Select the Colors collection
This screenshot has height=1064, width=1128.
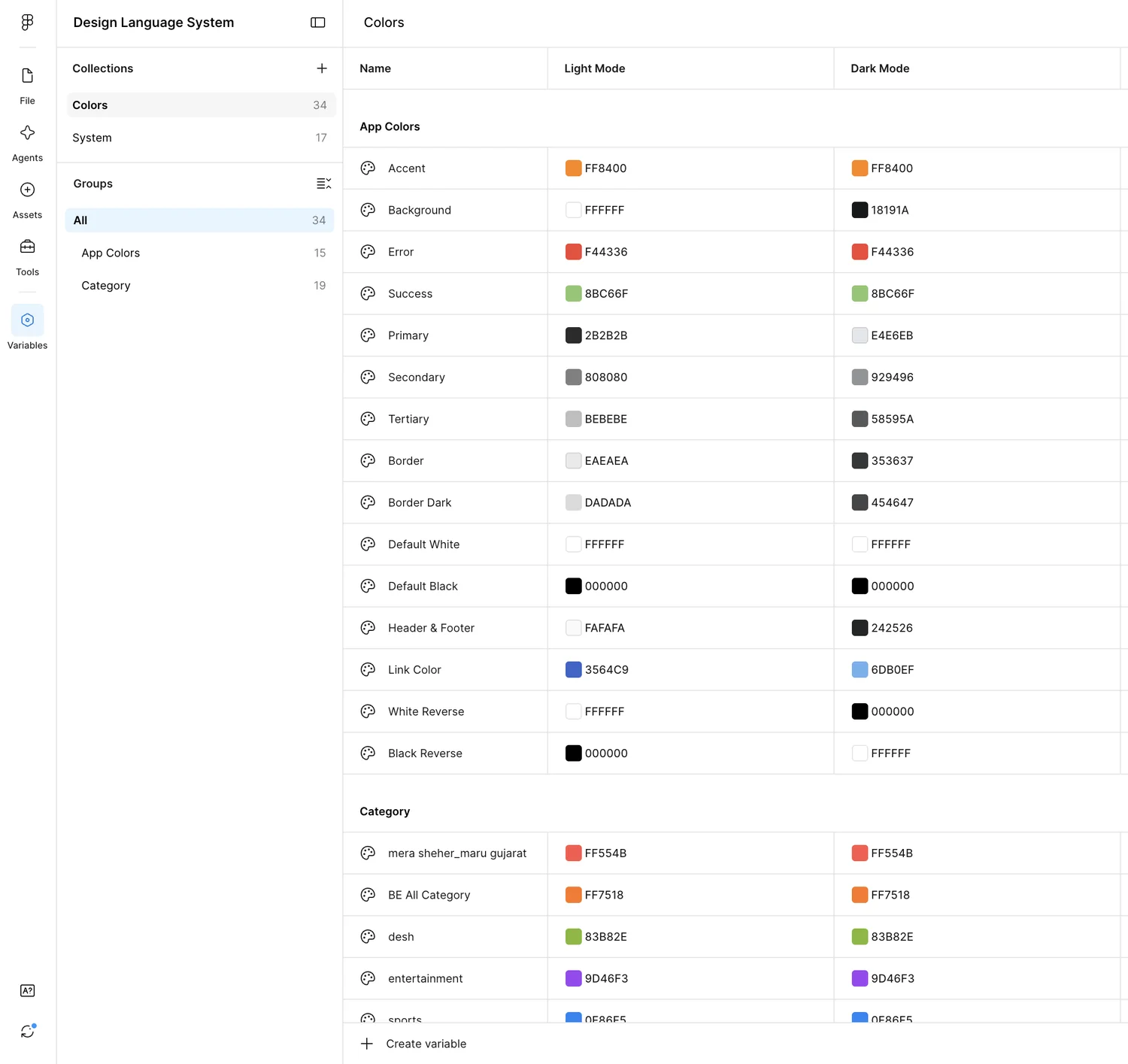point(201,105)
